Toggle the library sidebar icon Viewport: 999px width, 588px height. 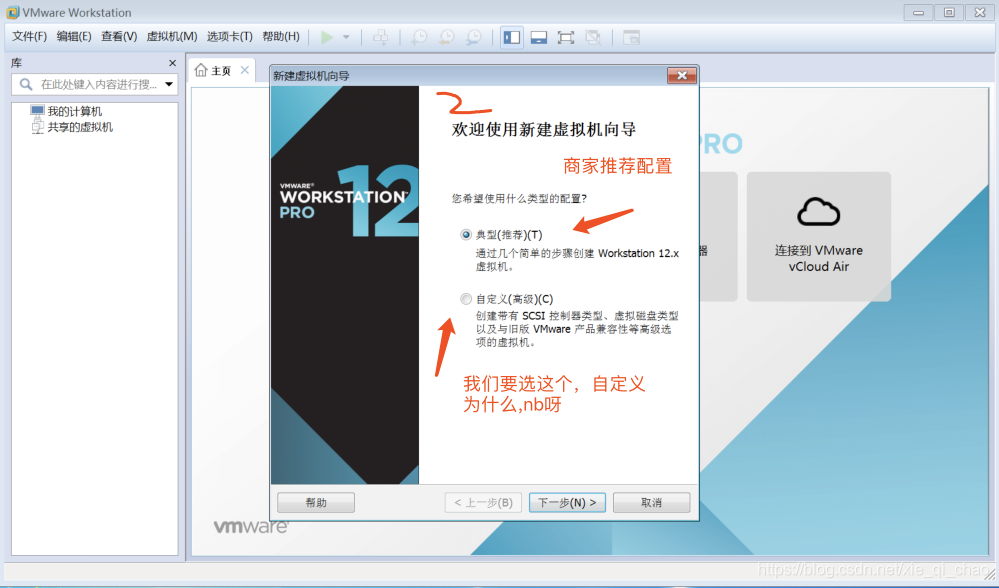(511, 37)
